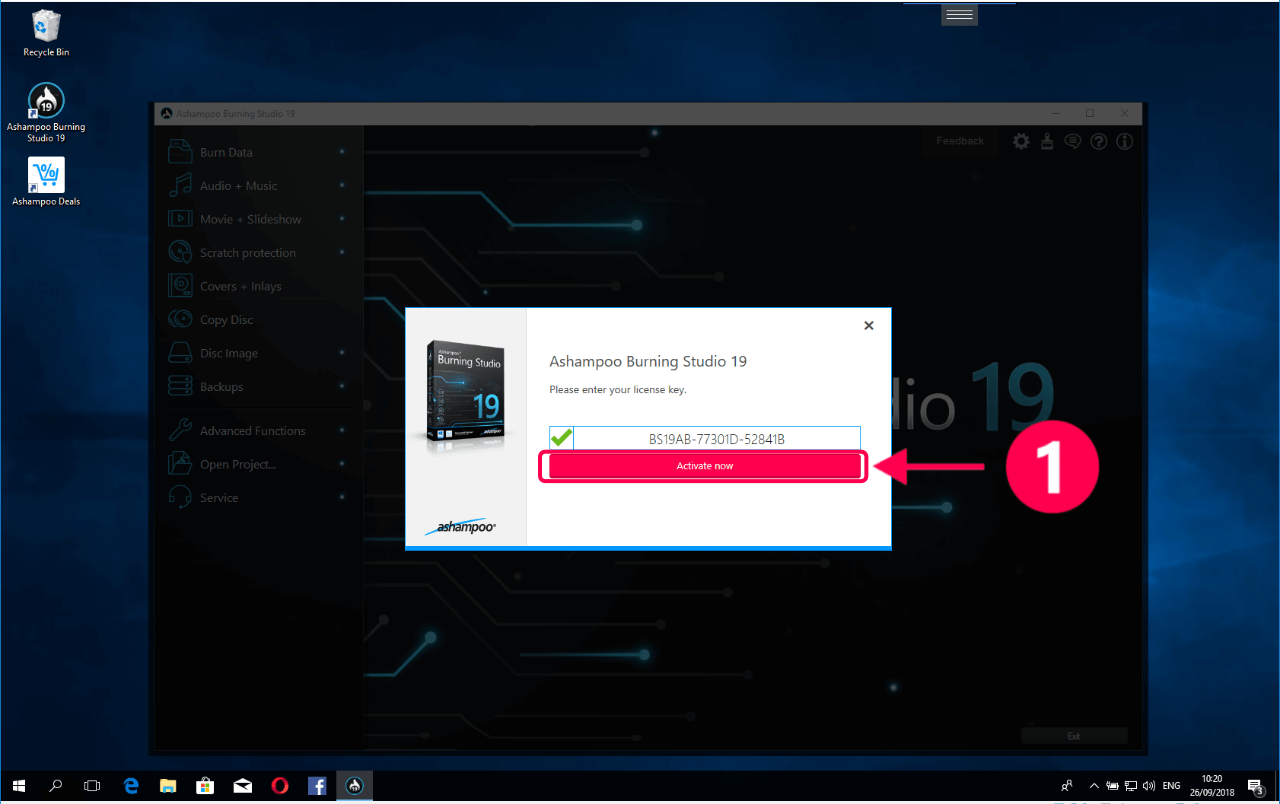The width and height of the screenshot is (1280, 804).
Task: Click the taskbar search magnifier icon
Action: [x=56, y=787]
